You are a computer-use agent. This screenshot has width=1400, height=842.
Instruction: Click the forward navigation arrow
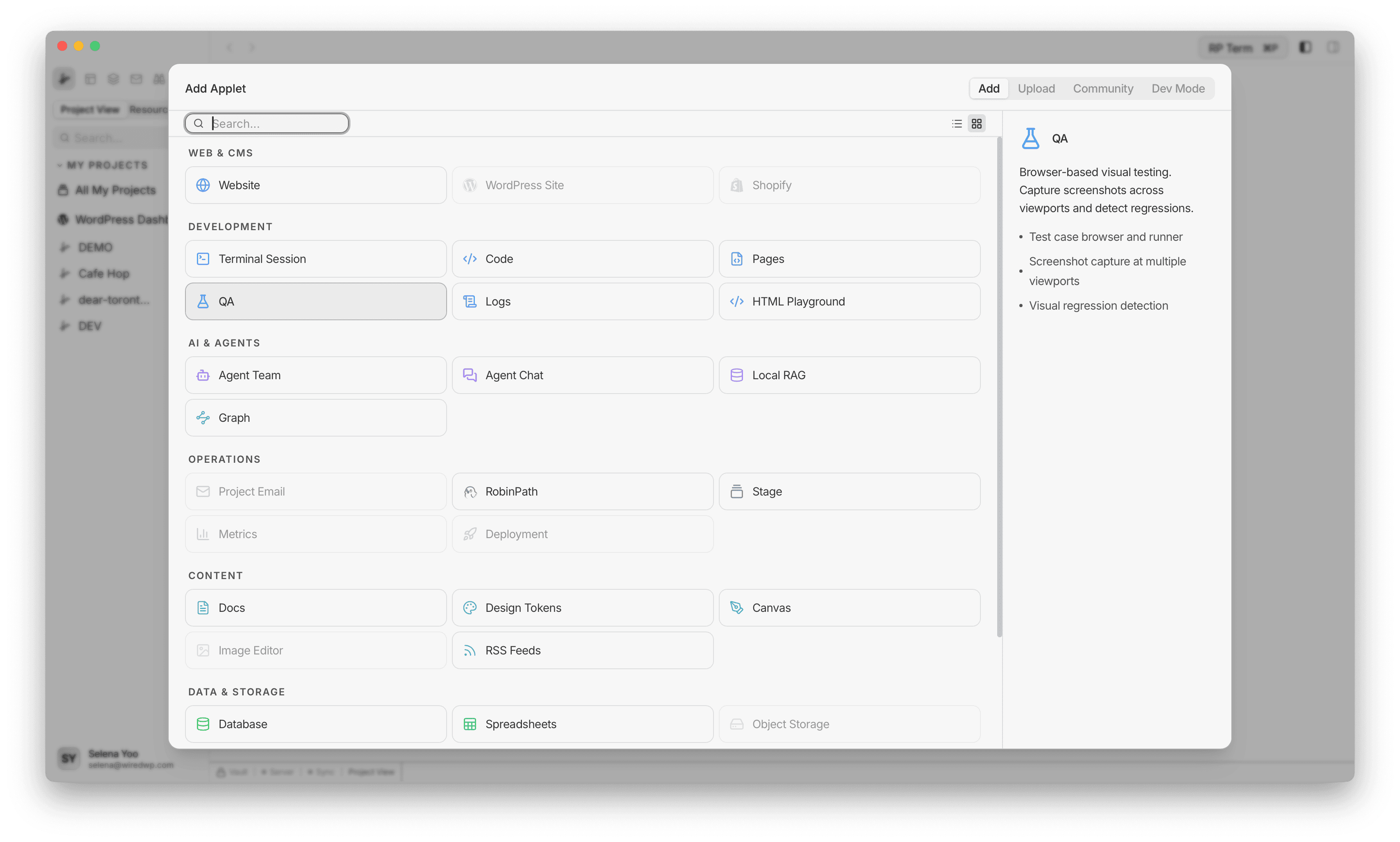click(x=252, y=47)
